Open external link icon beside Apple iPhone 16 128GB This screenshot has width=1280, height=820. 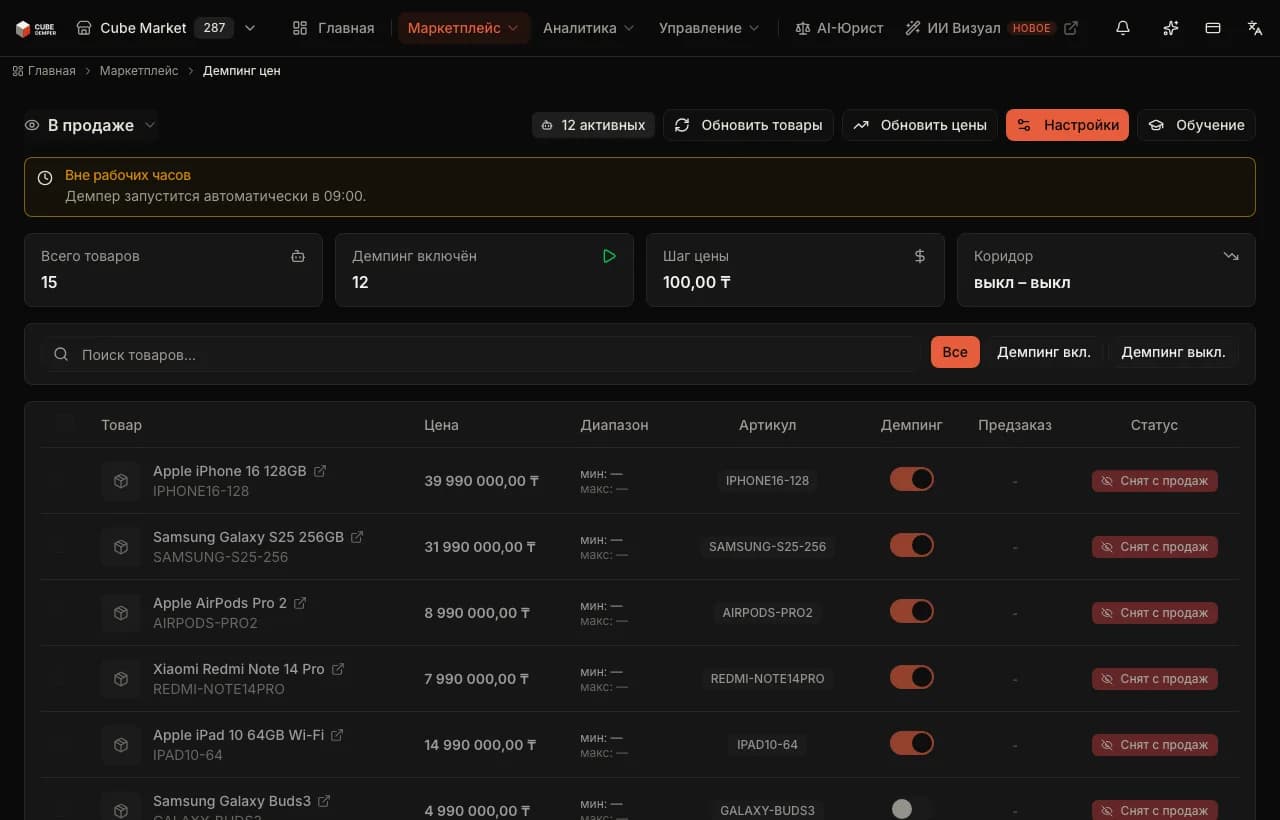320,471
